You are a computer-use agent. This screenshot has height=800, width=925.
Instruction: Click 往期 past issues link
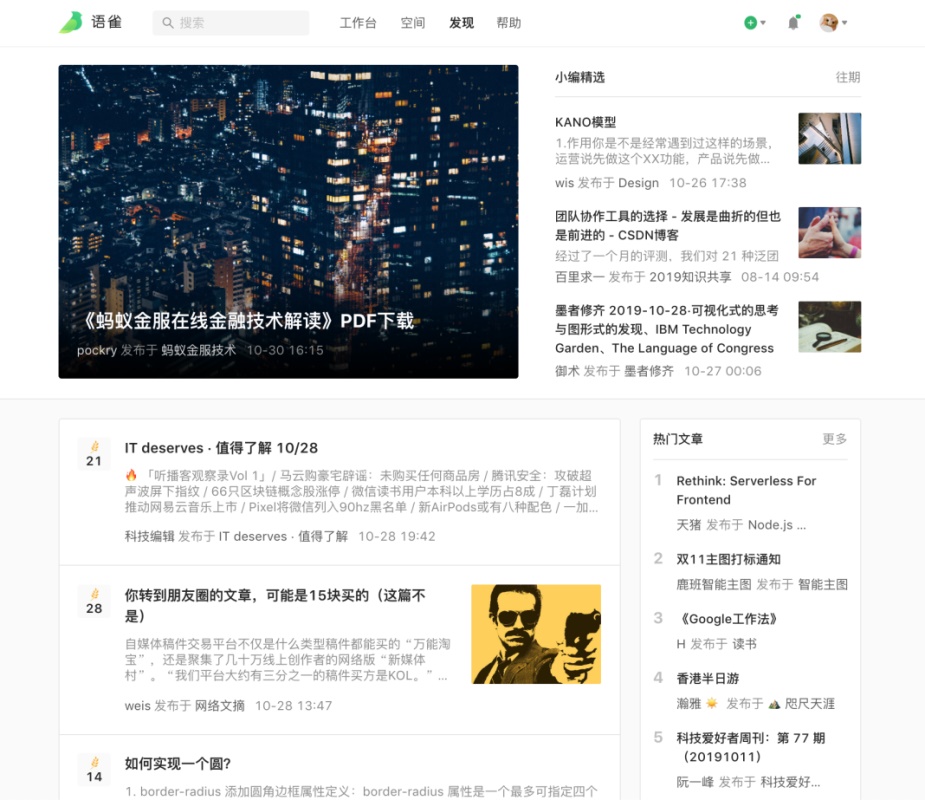[848, 77]
